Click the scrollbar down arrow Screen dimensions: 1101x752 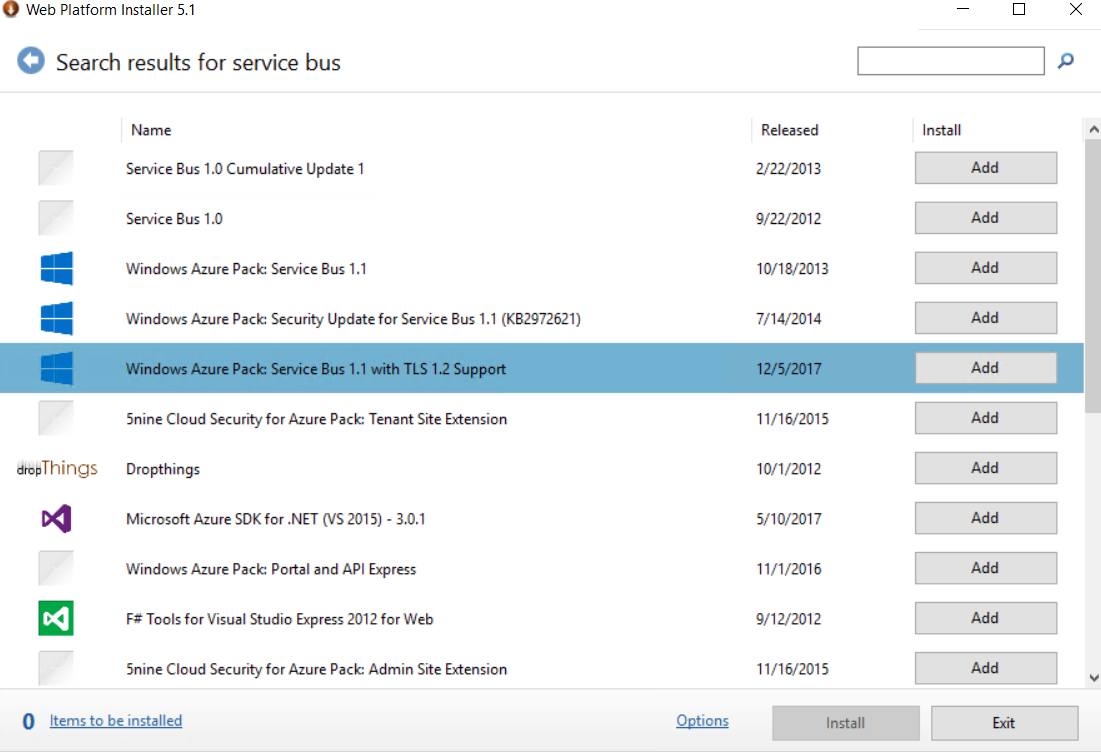[1092, 677]
